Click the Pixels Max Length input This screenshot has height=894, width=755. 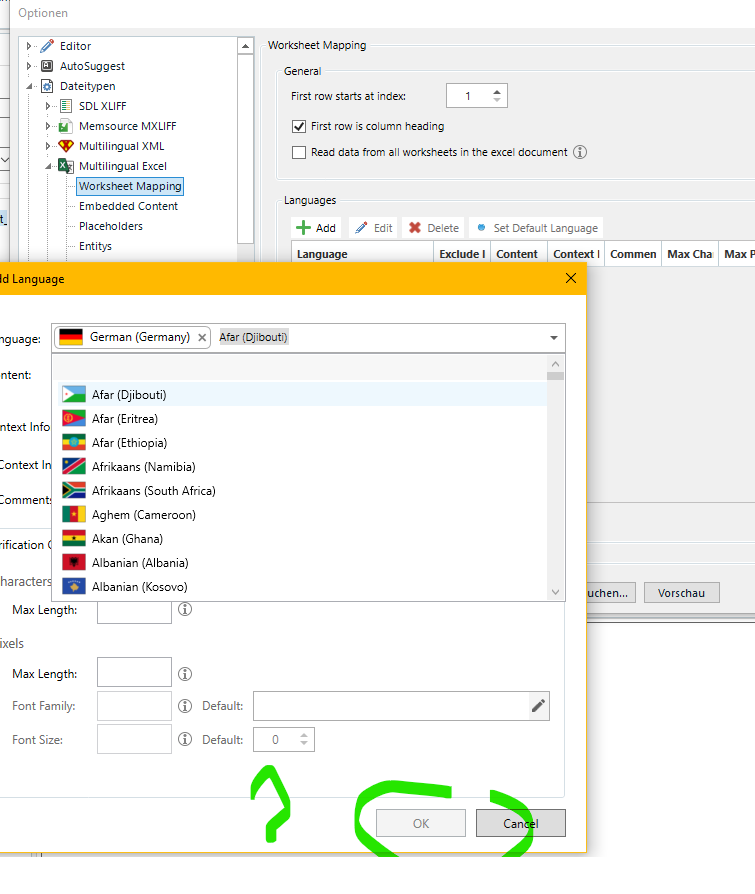click(134, 672)
